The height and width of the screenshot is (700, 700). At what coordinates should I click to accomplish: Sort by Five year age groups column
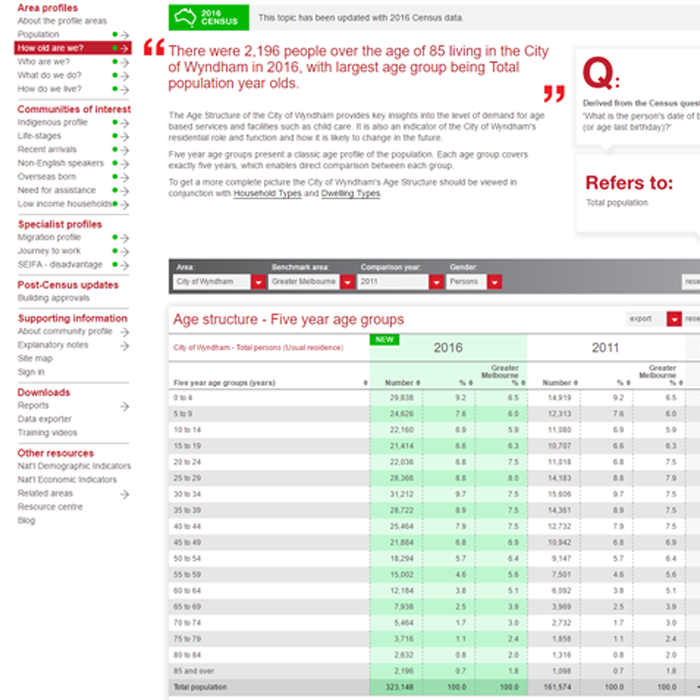[365, 383]
